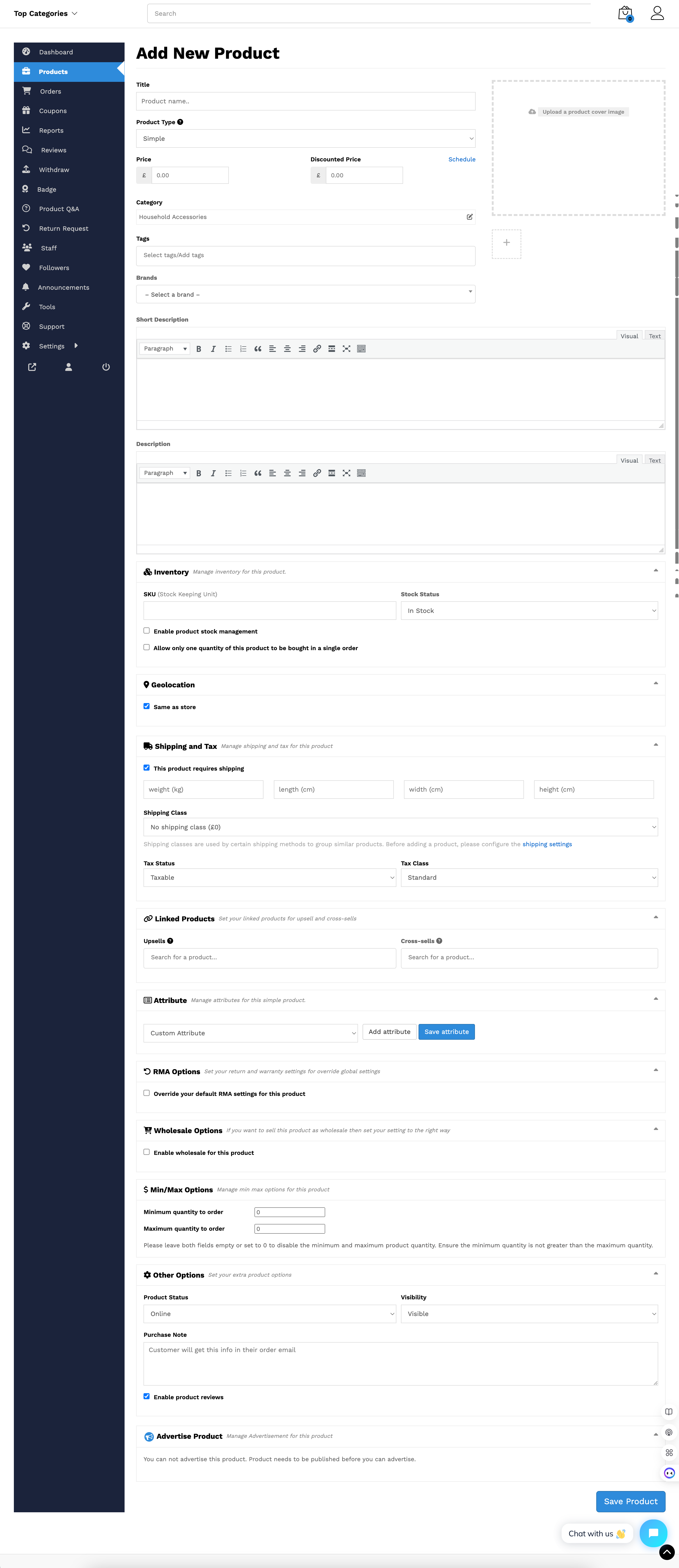Open Paragraph format dropdown in Short Description
The image size is (679, 1568).
[x=165, y=349]
